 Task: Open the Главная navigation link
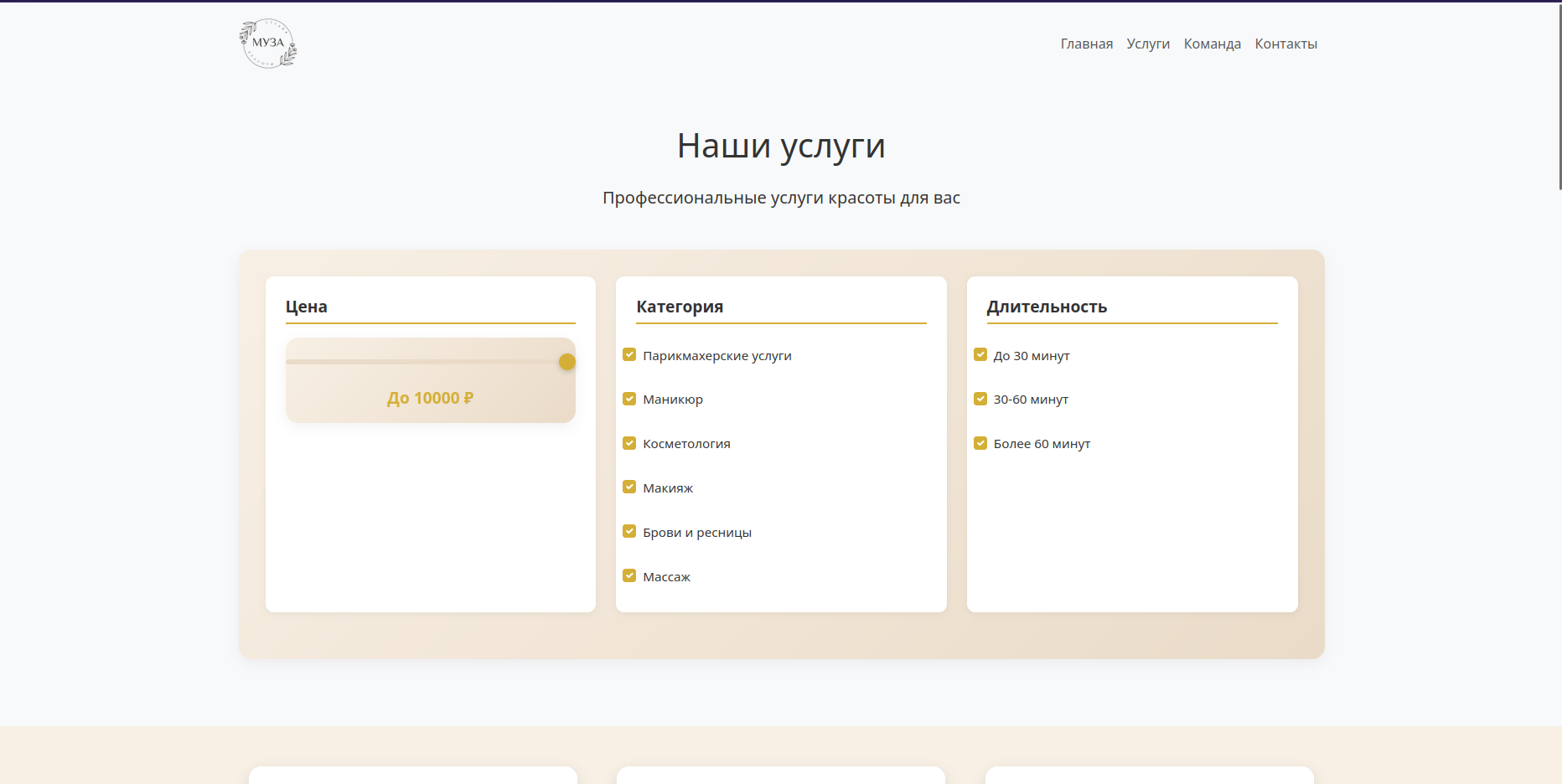1086,44
